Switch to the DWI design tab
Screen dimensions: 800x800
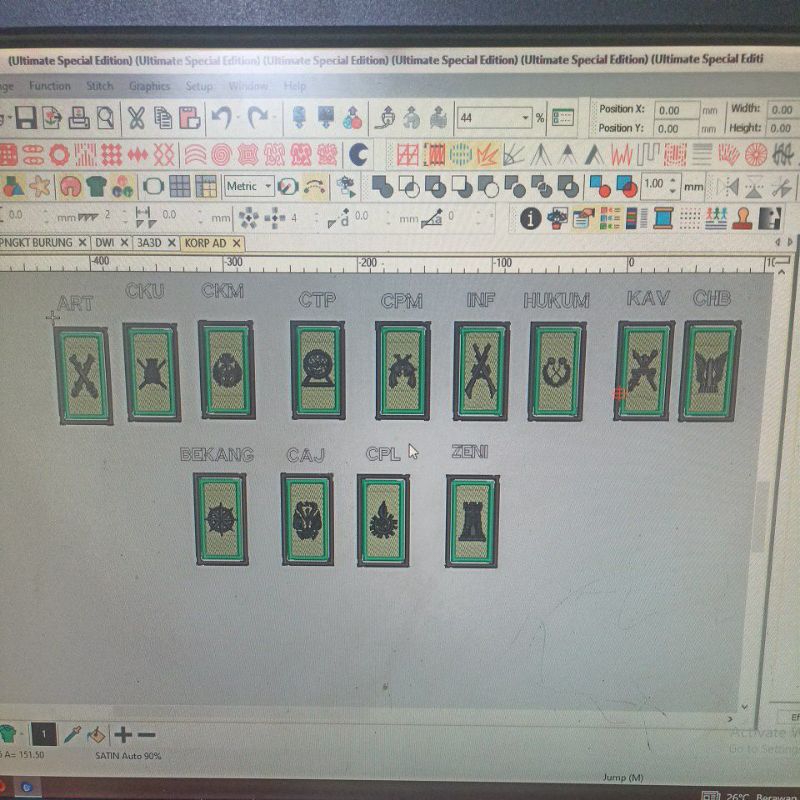click(x=104, y=243)
